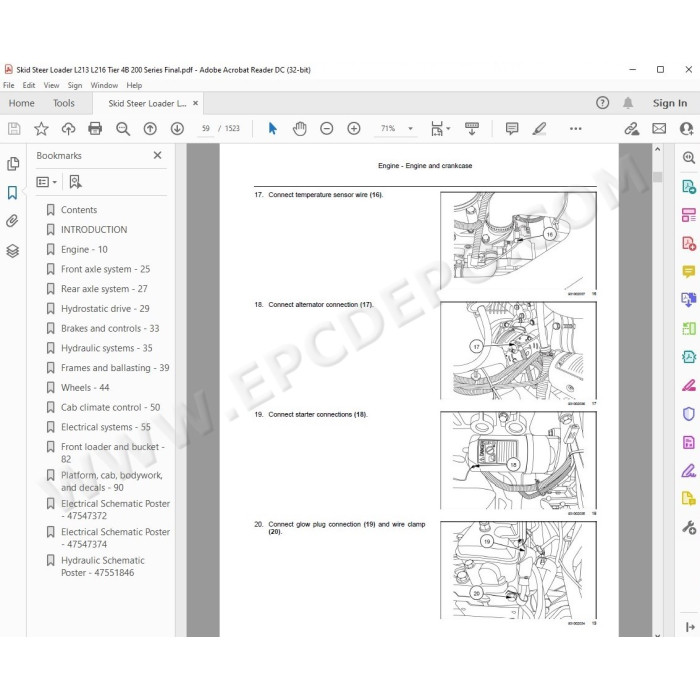Open Hydraulic Schematic Poster - 47551846 bookmark
The height and width of the screenshot is (700, 700).
pos(103,567)
